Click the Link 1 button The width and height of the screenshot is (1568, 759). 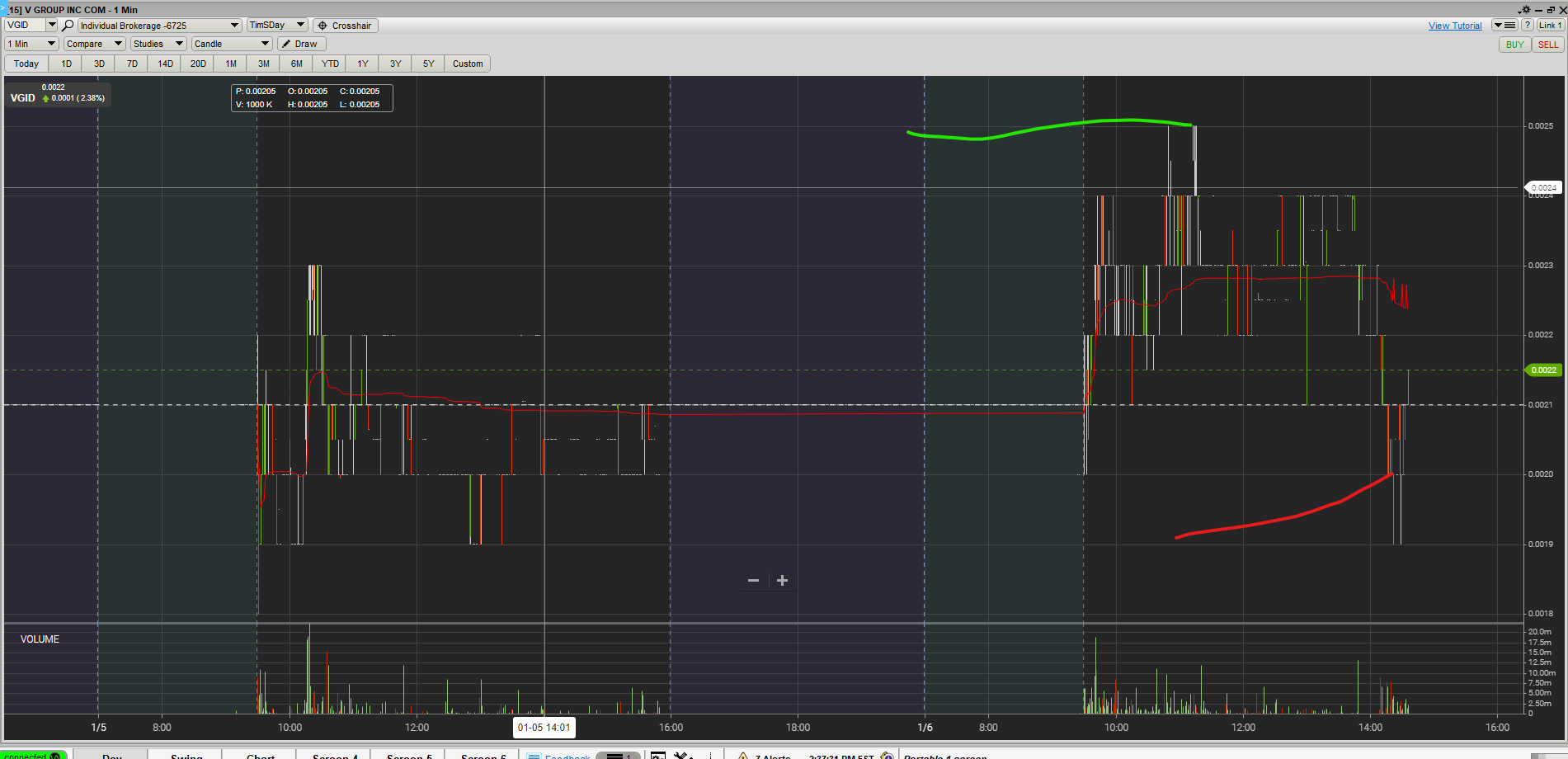coord(1550,26)
